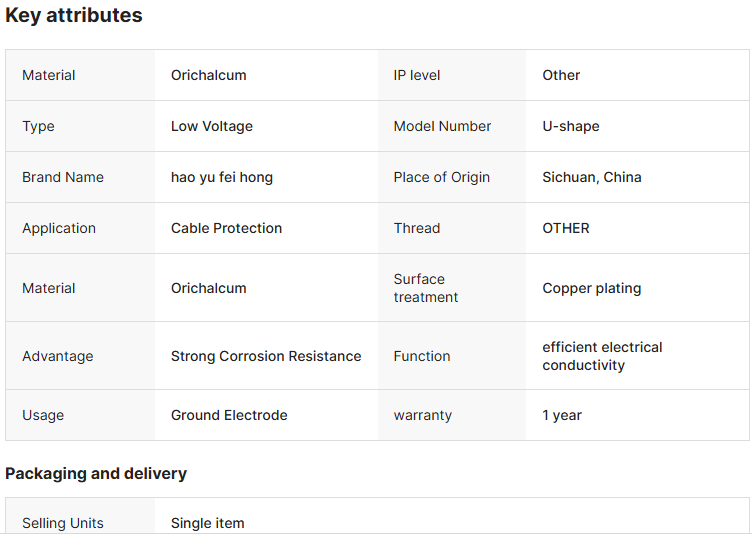Select the U-shape model number value
This screenshot has width=752, height=534.
click(x=571, y=126)
